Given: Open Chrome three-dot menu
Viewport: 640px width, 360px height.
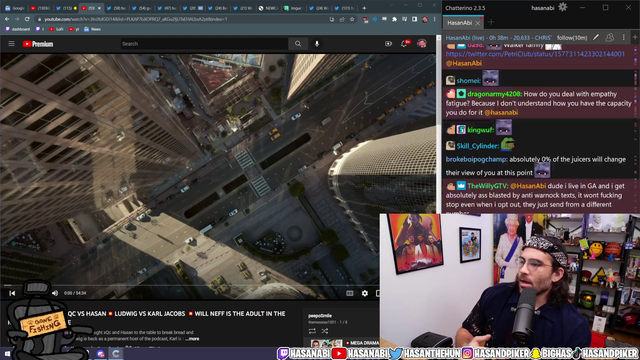Looking at the screenshot, I should coord(434,19).
